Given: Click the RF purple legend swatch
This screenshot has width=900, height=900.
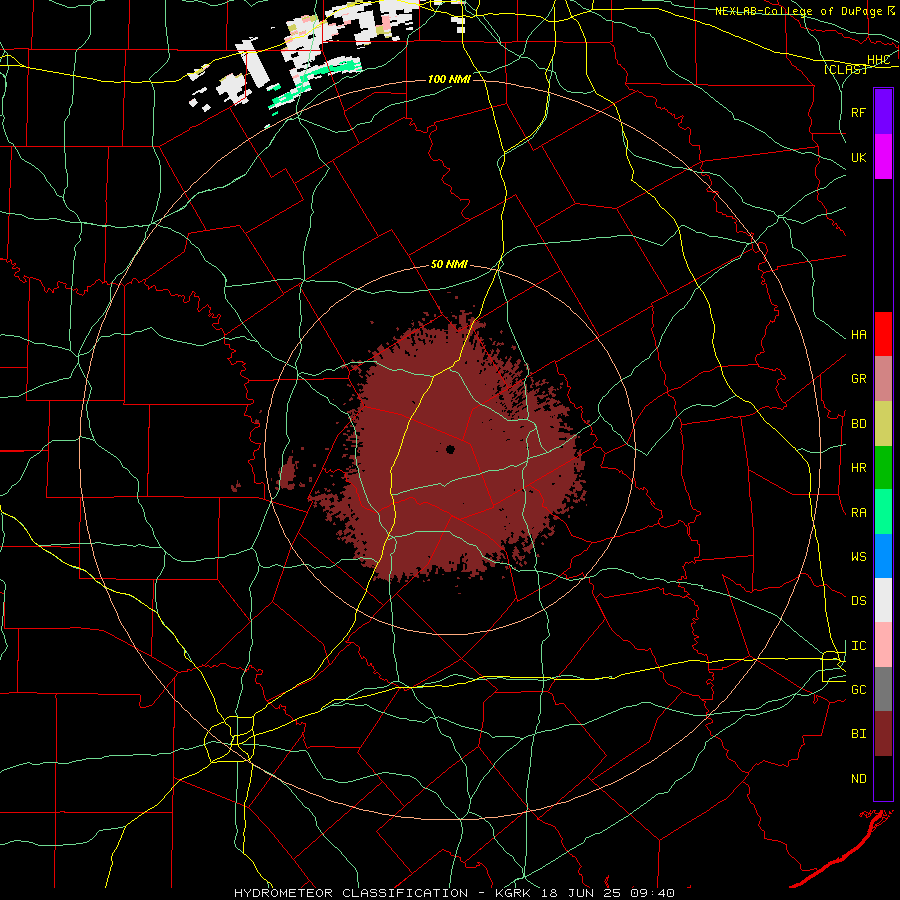Looking at the screenshot, I should coord(883,112).
